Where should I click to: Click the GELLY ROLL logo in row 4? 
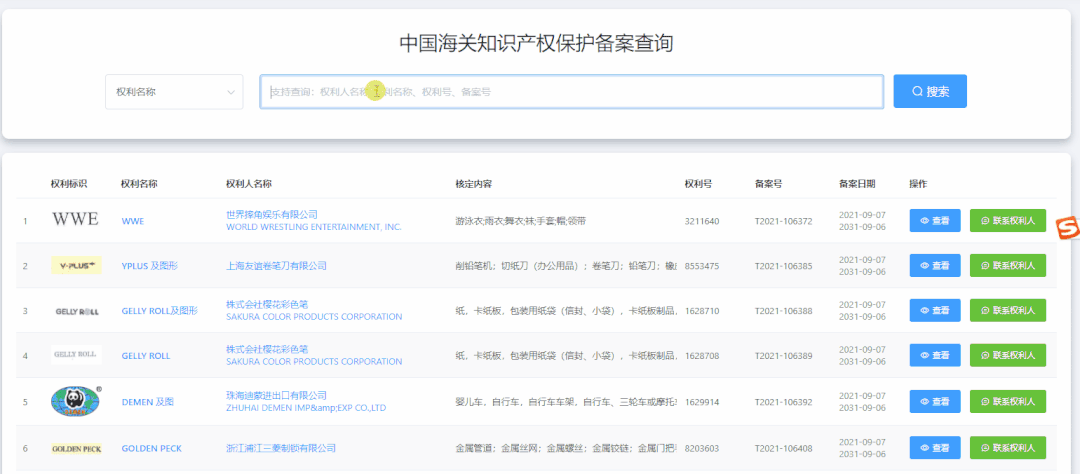76,355
